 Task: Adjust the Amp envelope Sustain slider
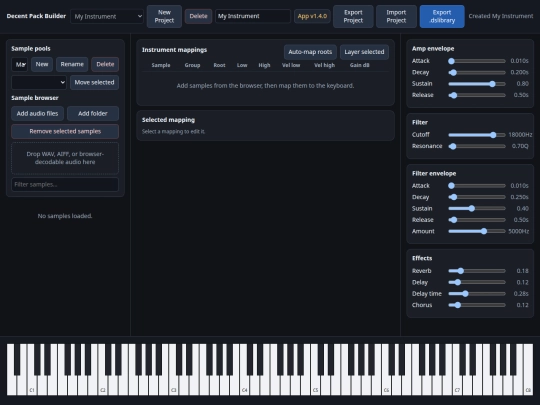(x=477, y=84)
